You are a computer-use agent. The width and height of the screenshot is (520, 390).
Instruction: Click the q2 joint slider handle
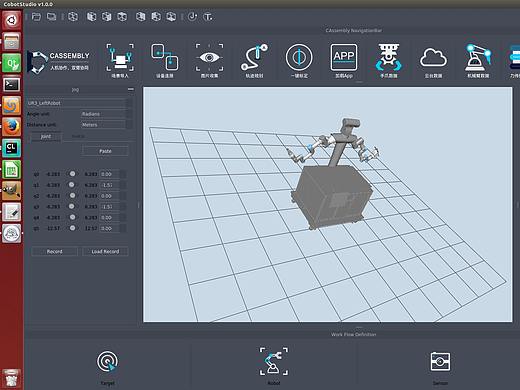coord(72,195)
